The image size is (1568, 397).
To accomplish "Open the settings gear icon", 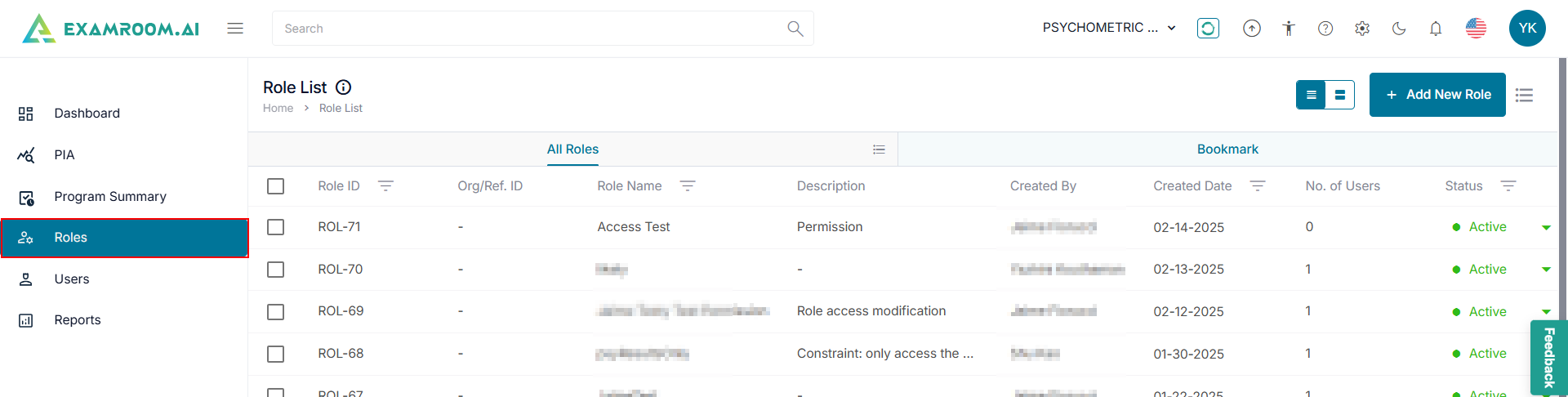I will pyautogui.click(x=1362, y=29).
